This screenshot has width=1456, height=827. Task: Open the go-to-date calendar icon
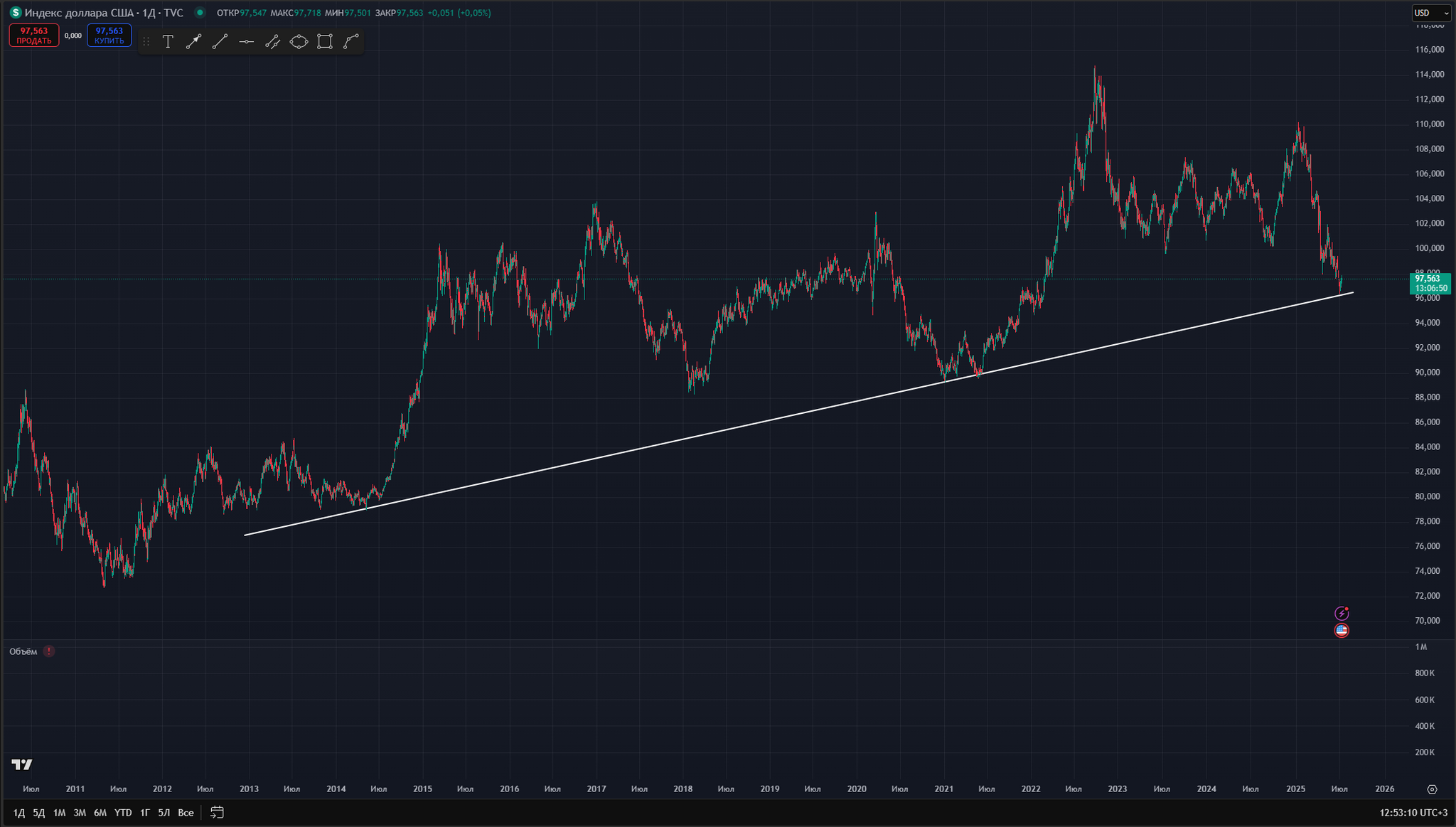[x=218, y=812]
